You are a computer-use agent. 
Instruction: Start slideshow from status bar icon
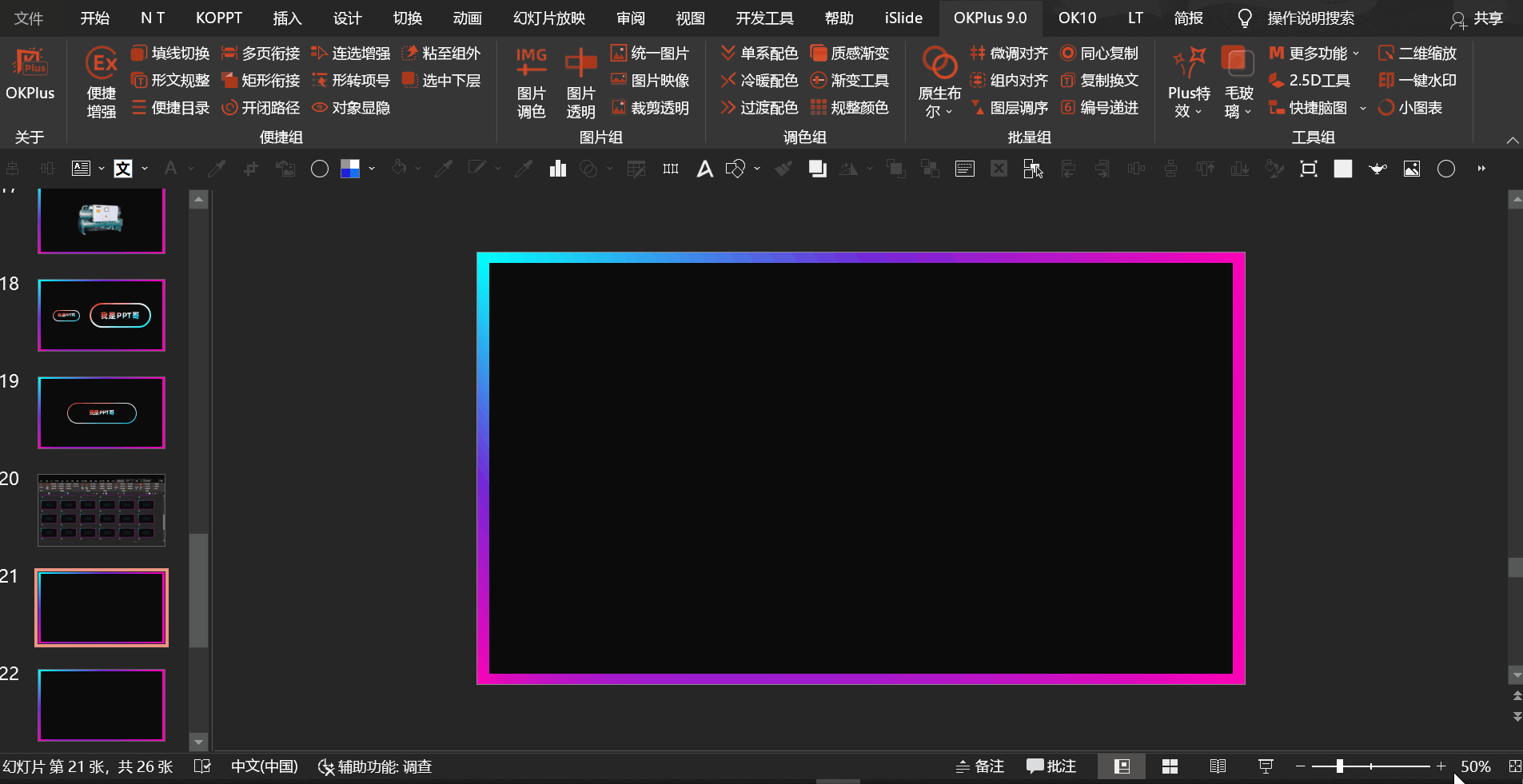pos(1266,766)
